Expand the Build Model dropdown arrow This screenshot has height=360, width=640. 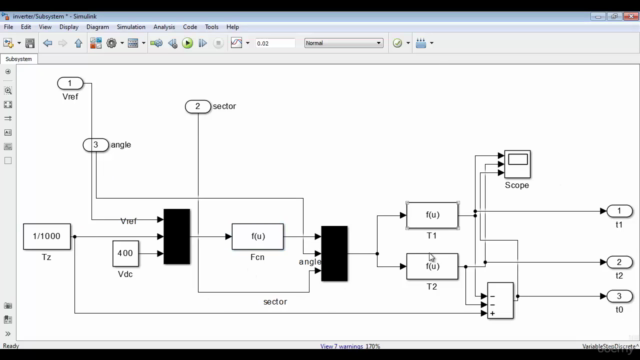click(431, 43)
